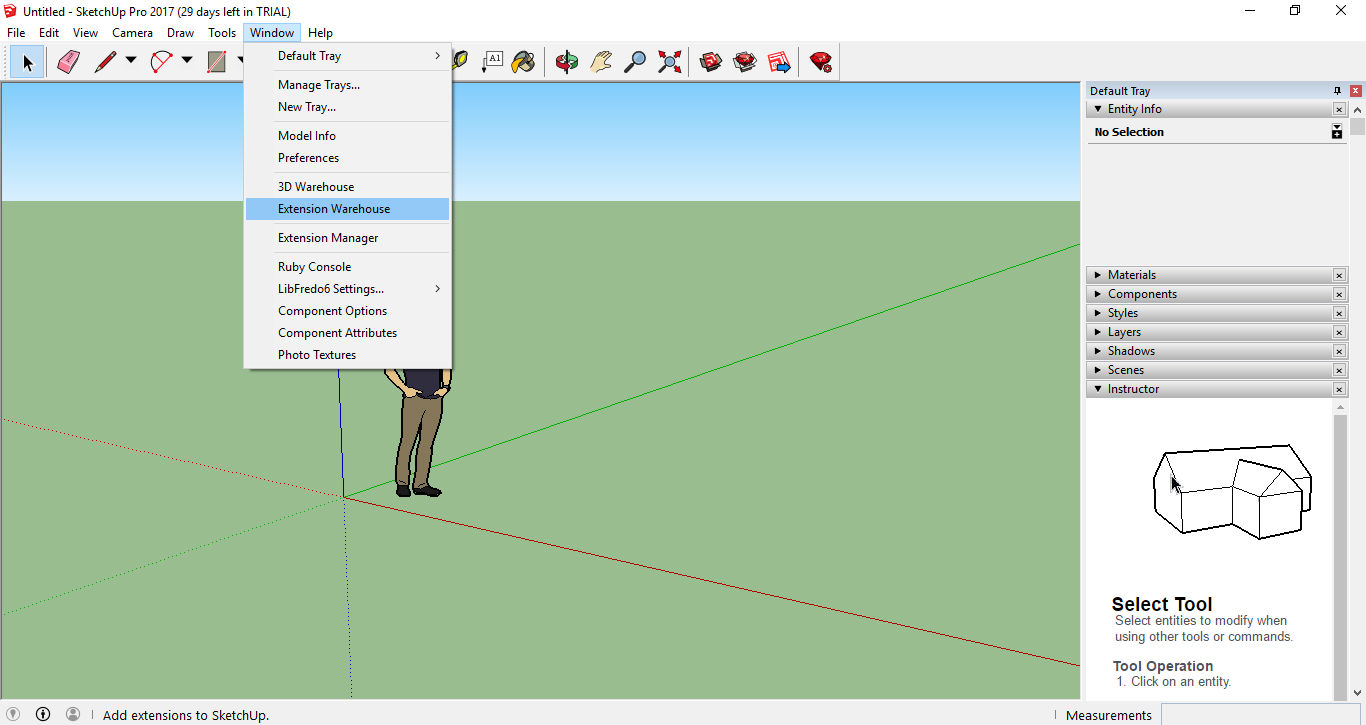Open the Tools menu

click(222, 33)
